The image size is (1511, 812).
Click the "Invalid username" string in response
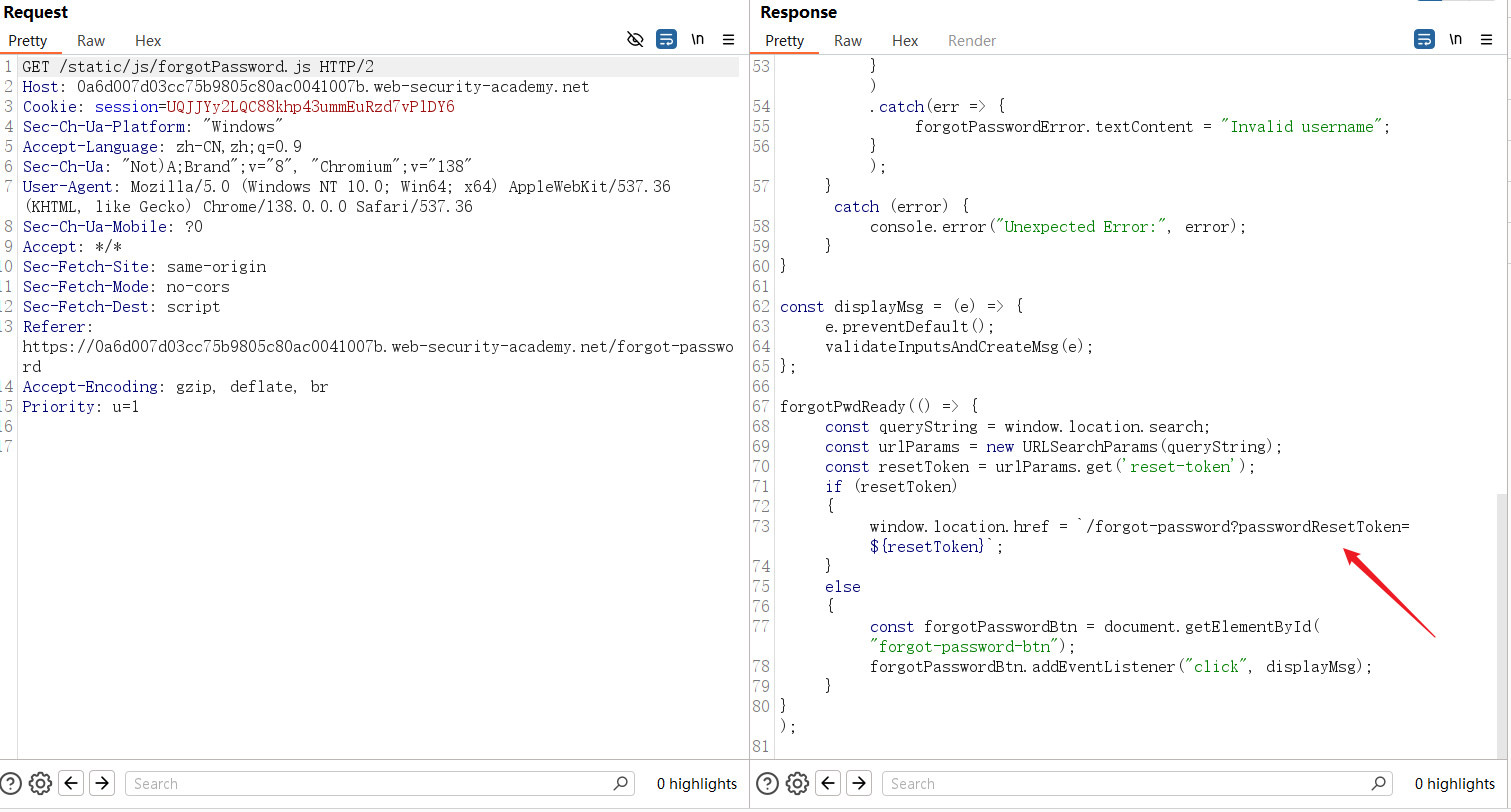pyautogui.click(x=1301, y=127)
